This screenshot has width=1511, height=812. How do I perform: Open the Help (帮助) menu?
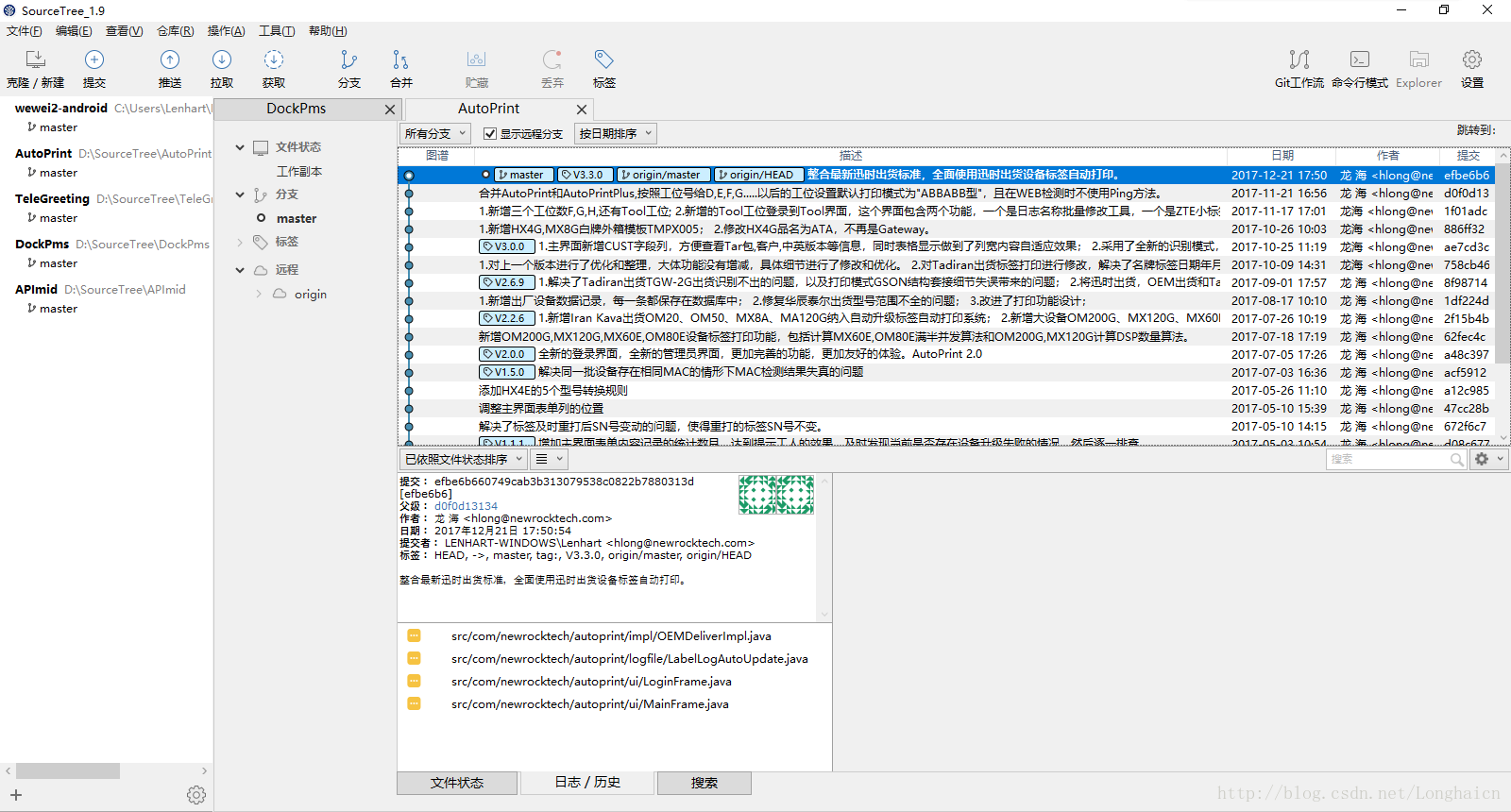click(328, 31)
